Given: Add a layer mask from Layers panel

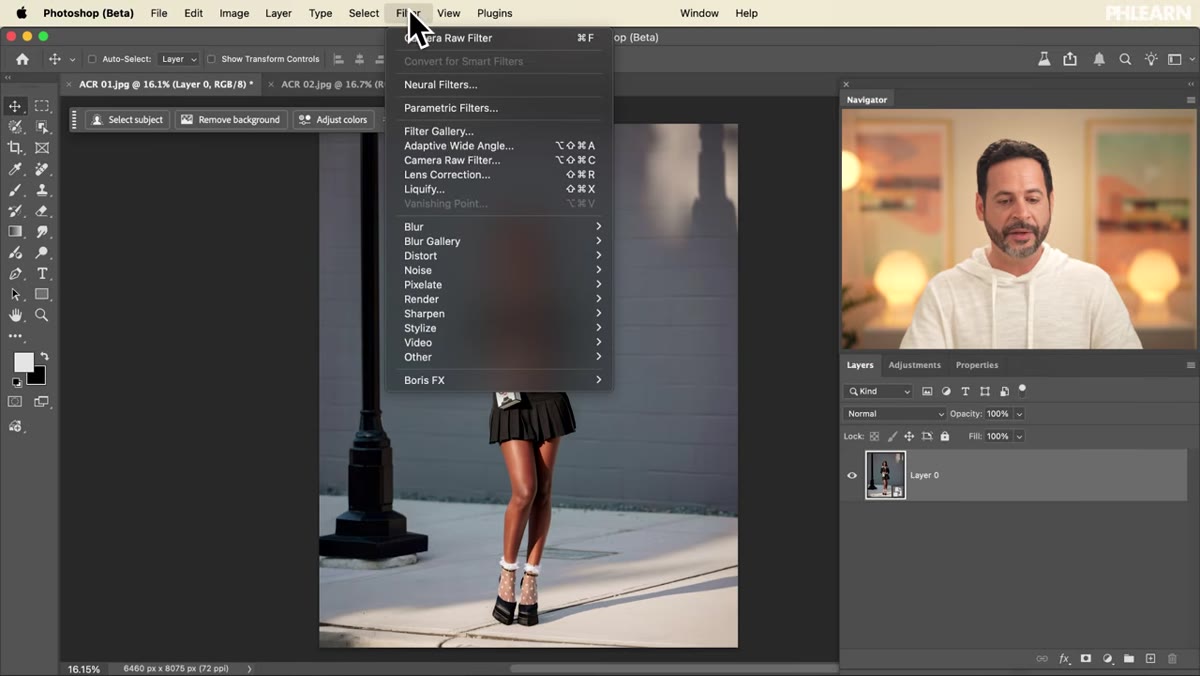Looking at the screenshot, I should (x=1086, y=659).
